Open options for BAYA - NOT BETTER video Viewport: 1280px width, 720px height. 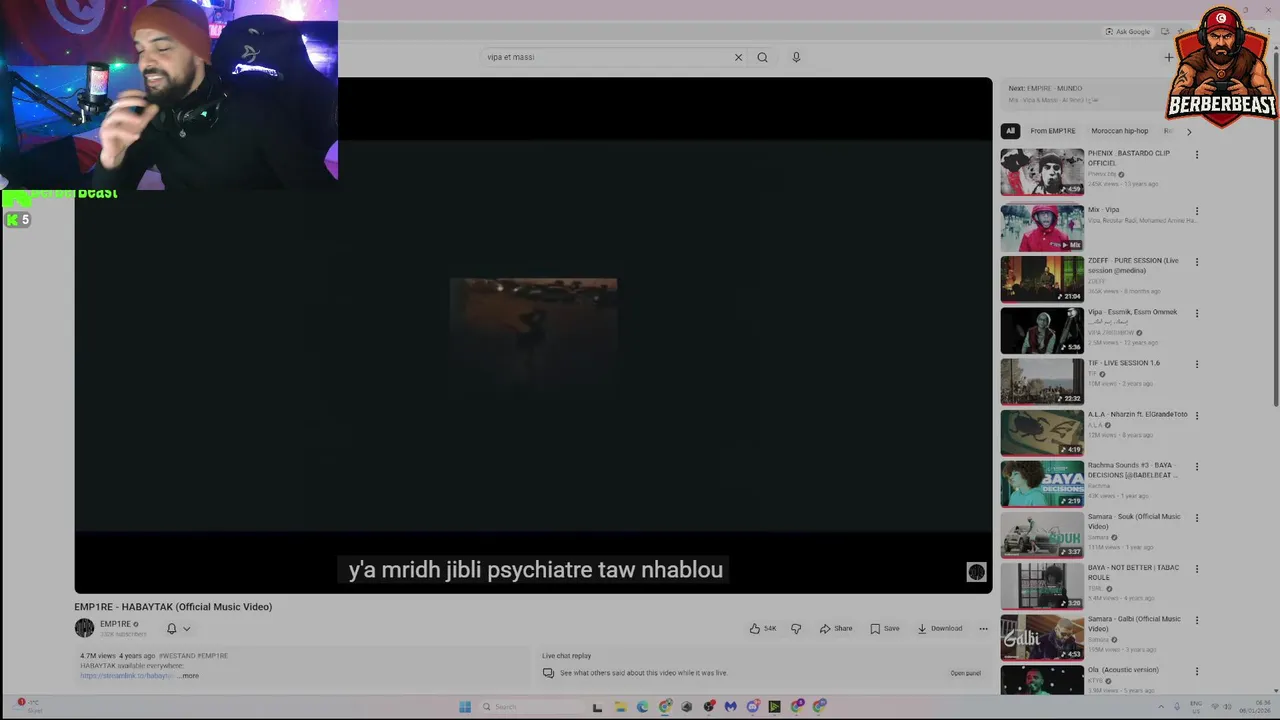[x=1196, y=569]
